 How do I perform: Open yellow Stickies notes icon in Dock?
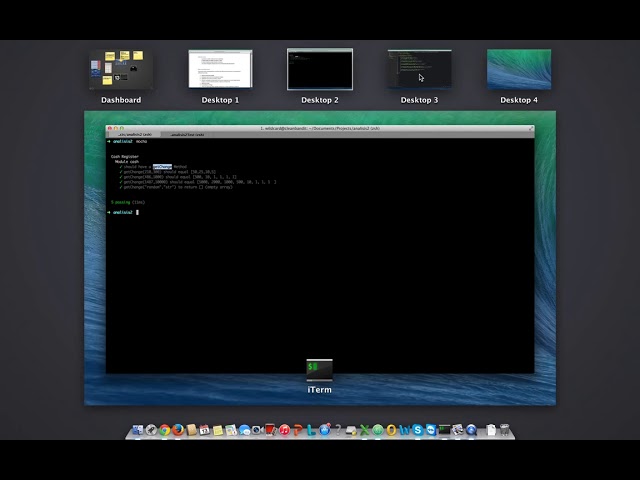(x=218, y=430)
